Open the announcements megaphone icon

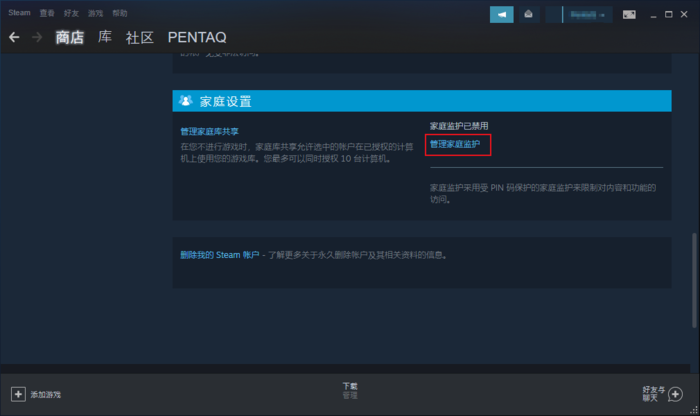click(501, 15)
